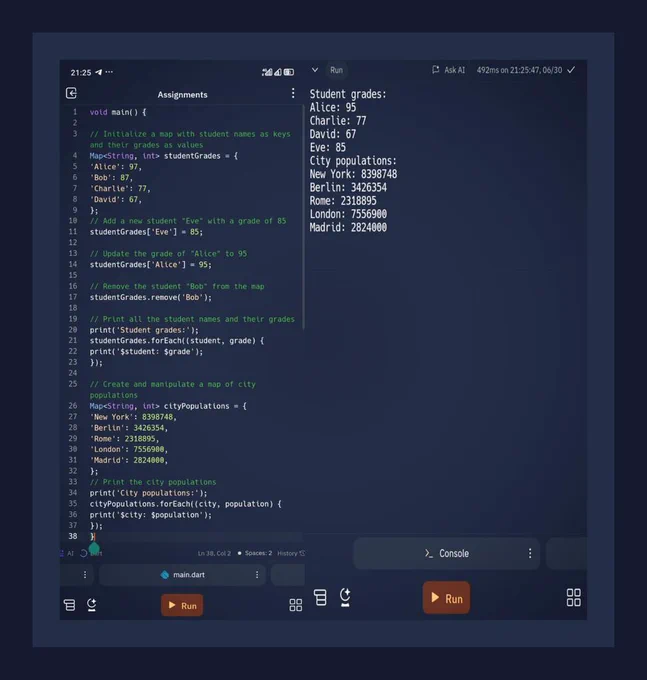This screenshot has width=647, height=680.
Task: Place cursor on line 1 void main()
Action: (118, 112)
